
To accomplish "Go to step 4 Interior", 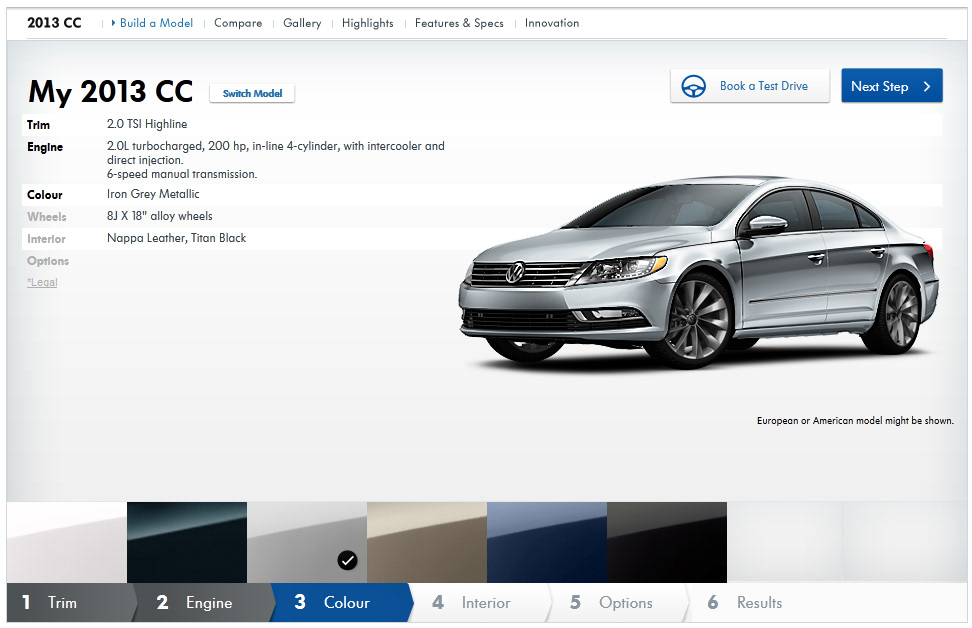I will tap(480, 603).
